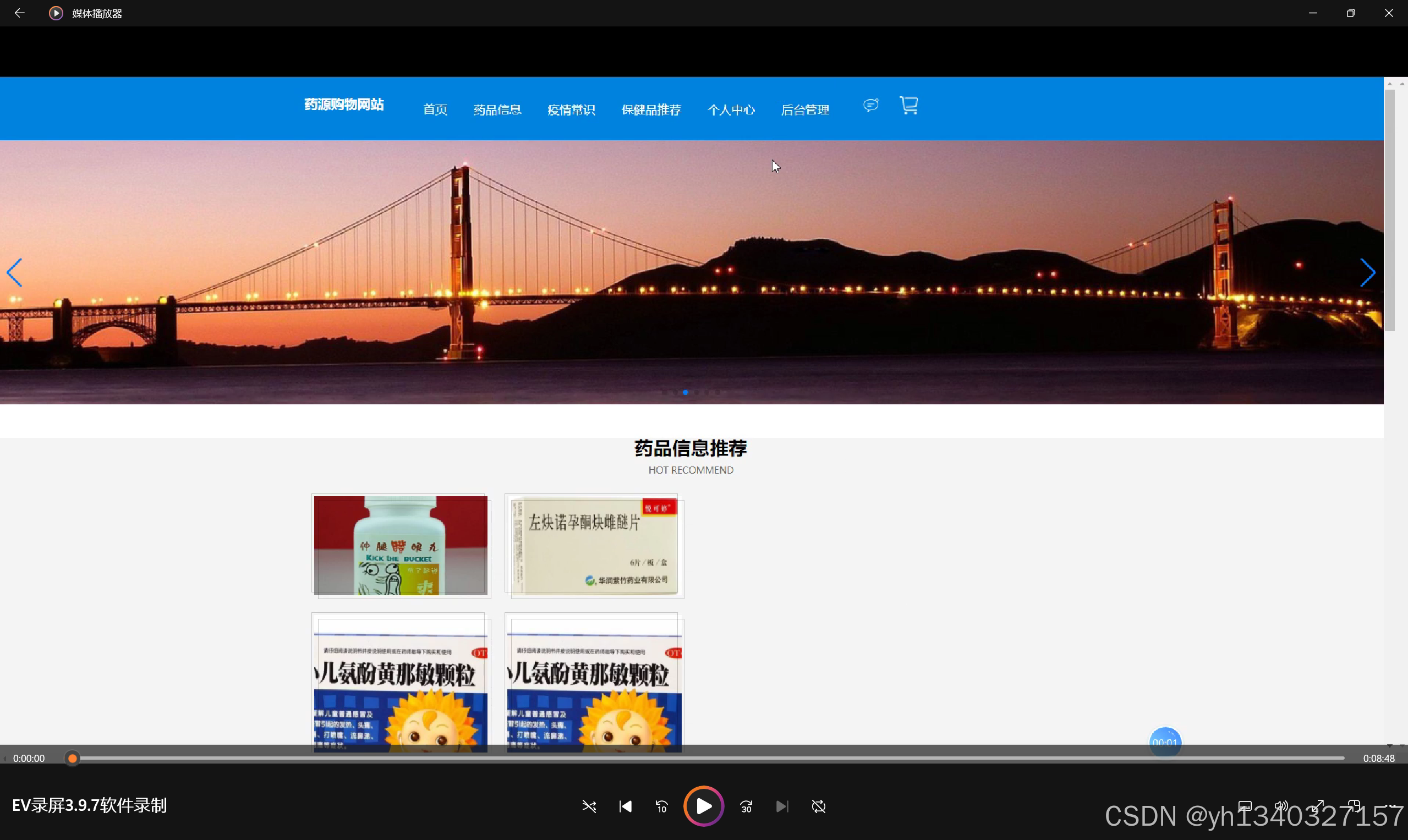Click the 后台管理 link

(x=805, y=110)
